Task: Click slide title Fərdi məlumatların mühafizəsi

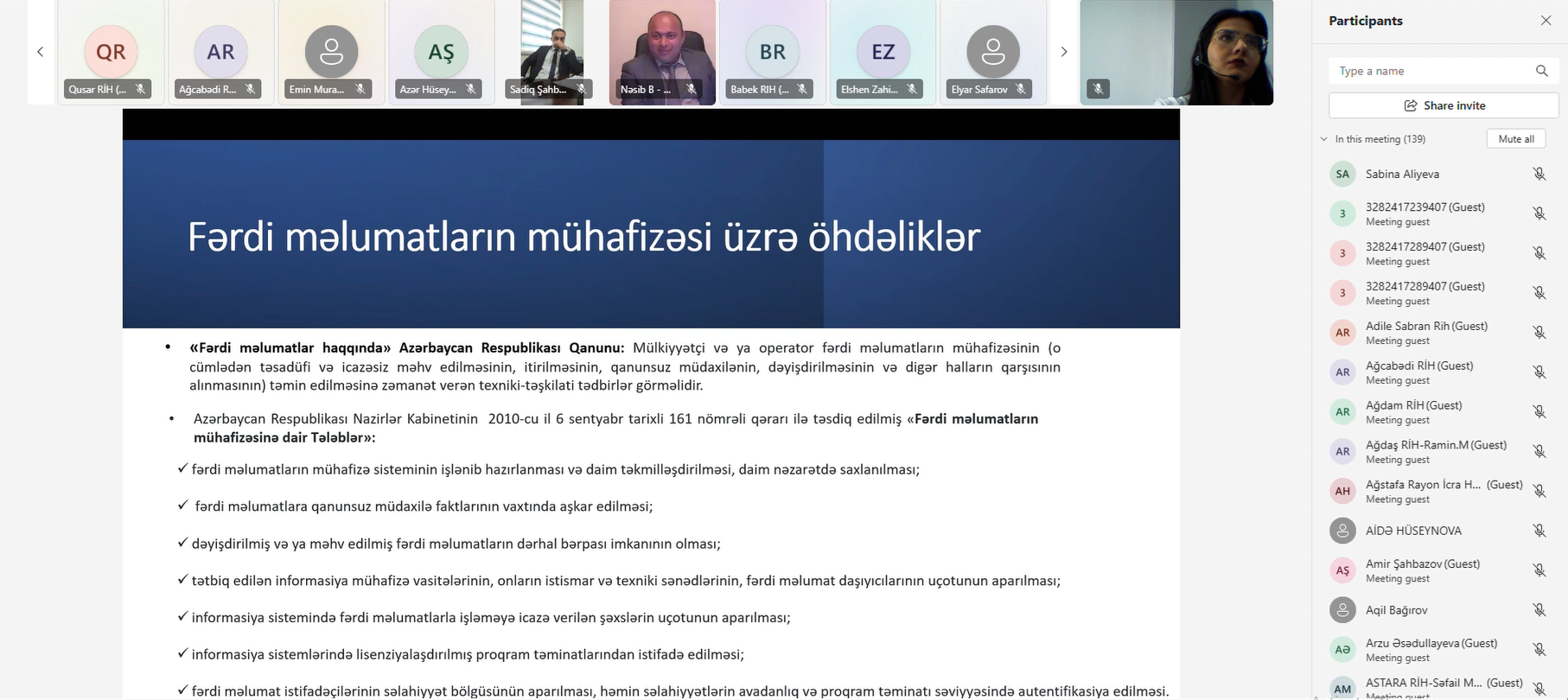Action: pyautogui.click(x=584, y=237)
